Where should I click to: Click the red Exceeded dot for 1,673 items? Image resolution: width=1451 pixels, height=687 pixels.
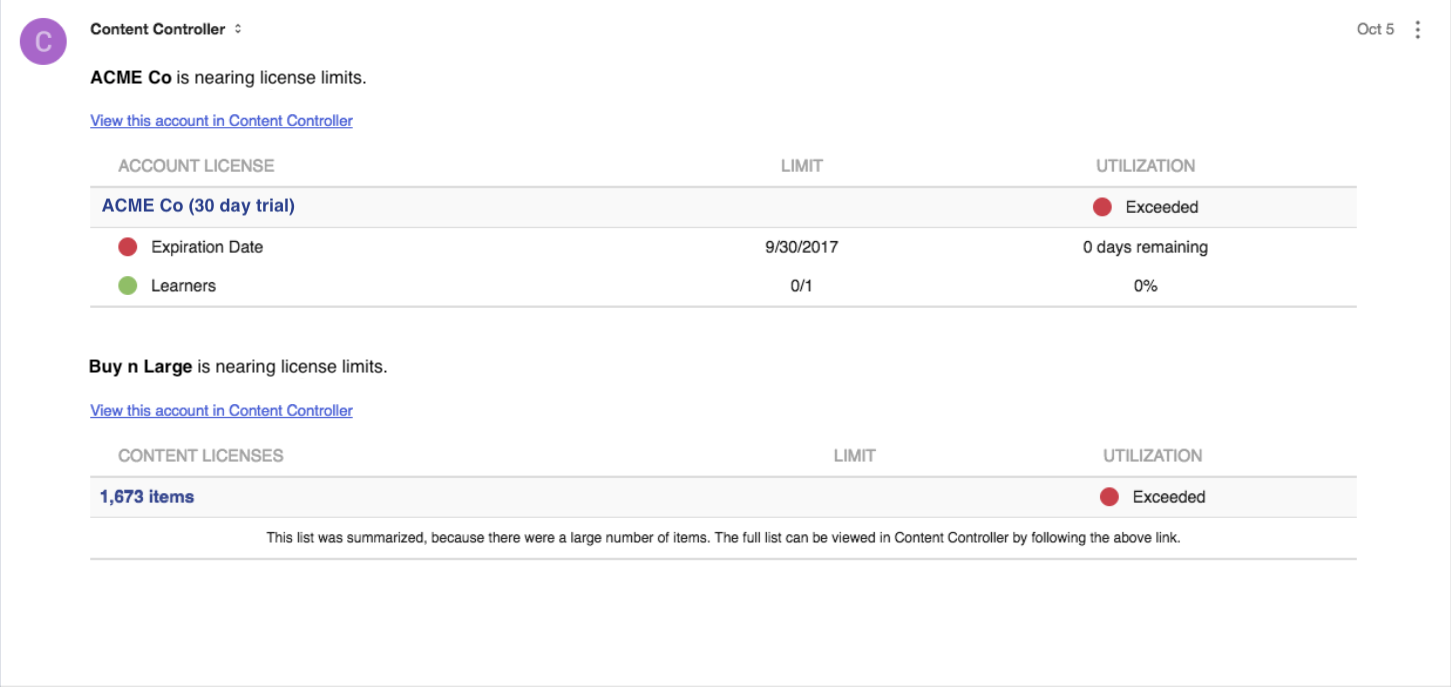click(x=1109, y=497)
